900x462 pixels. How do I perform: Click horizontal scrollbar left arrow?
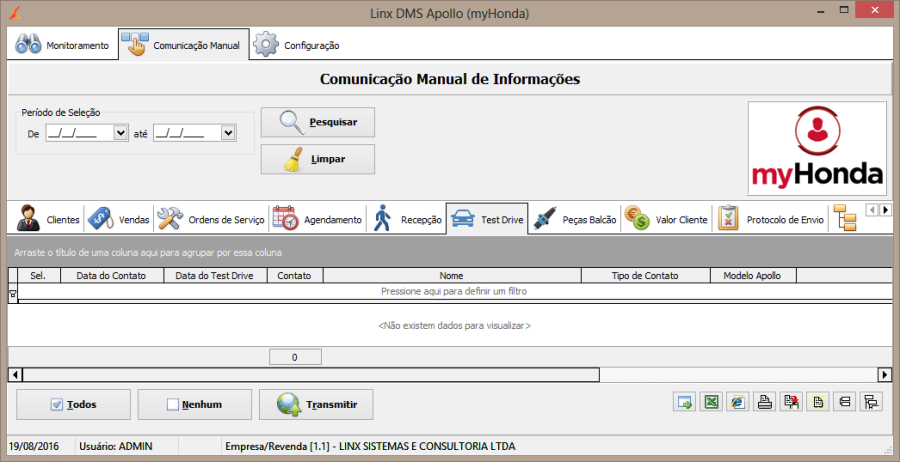[x=15, y=375]
